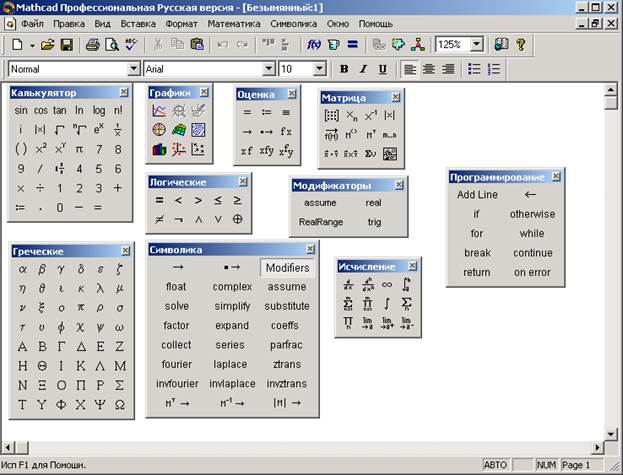Click the horizontal scrollbar right arrow
This screenshot has width=623, height=475.
pyautogui.click(x=597, y=448)
